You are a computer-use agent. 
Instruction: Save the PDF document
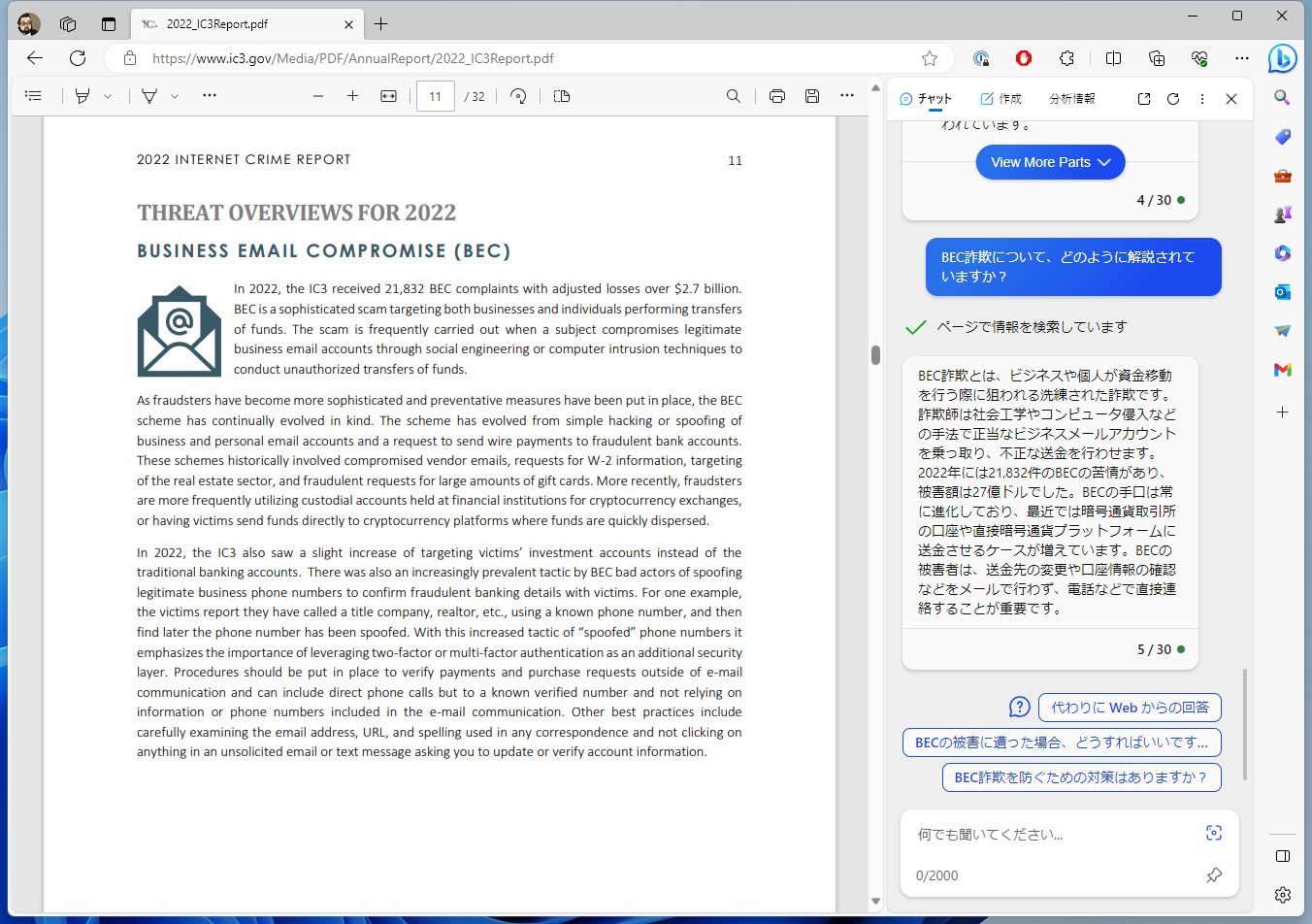pyautogui.click(x=812, y=95)
